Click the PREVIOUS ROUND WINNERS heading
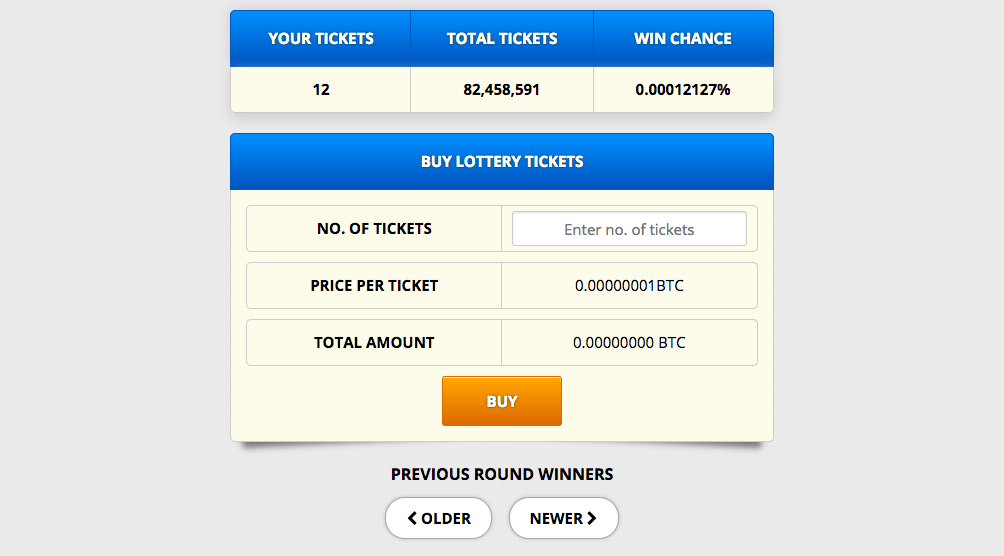 502,474
